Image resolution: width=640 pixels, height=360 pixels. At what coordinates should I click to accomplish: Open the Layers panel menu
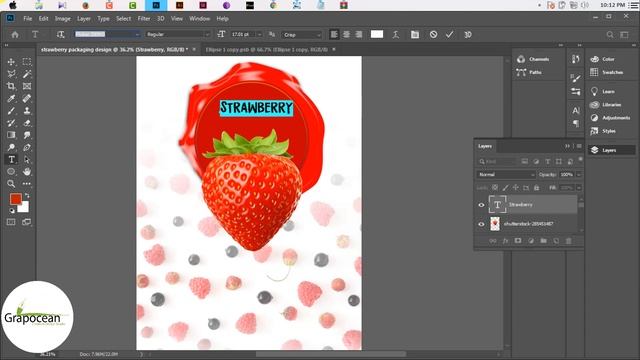click(x=579, y=146)
